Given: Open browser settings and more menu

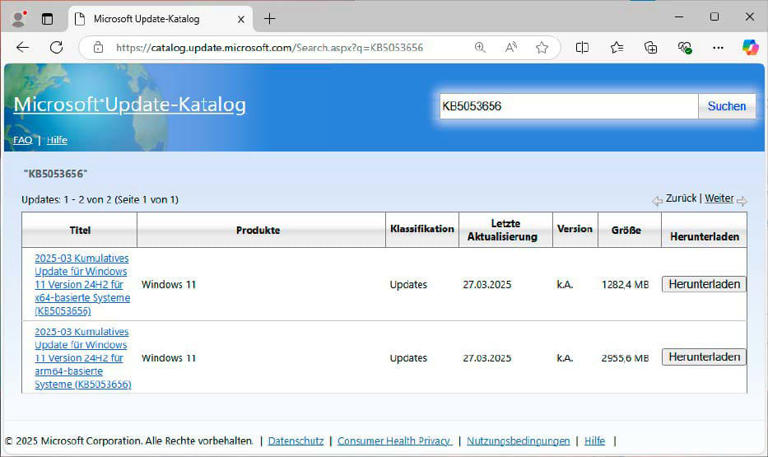Looking at the screenshot, I should [717, 47].
